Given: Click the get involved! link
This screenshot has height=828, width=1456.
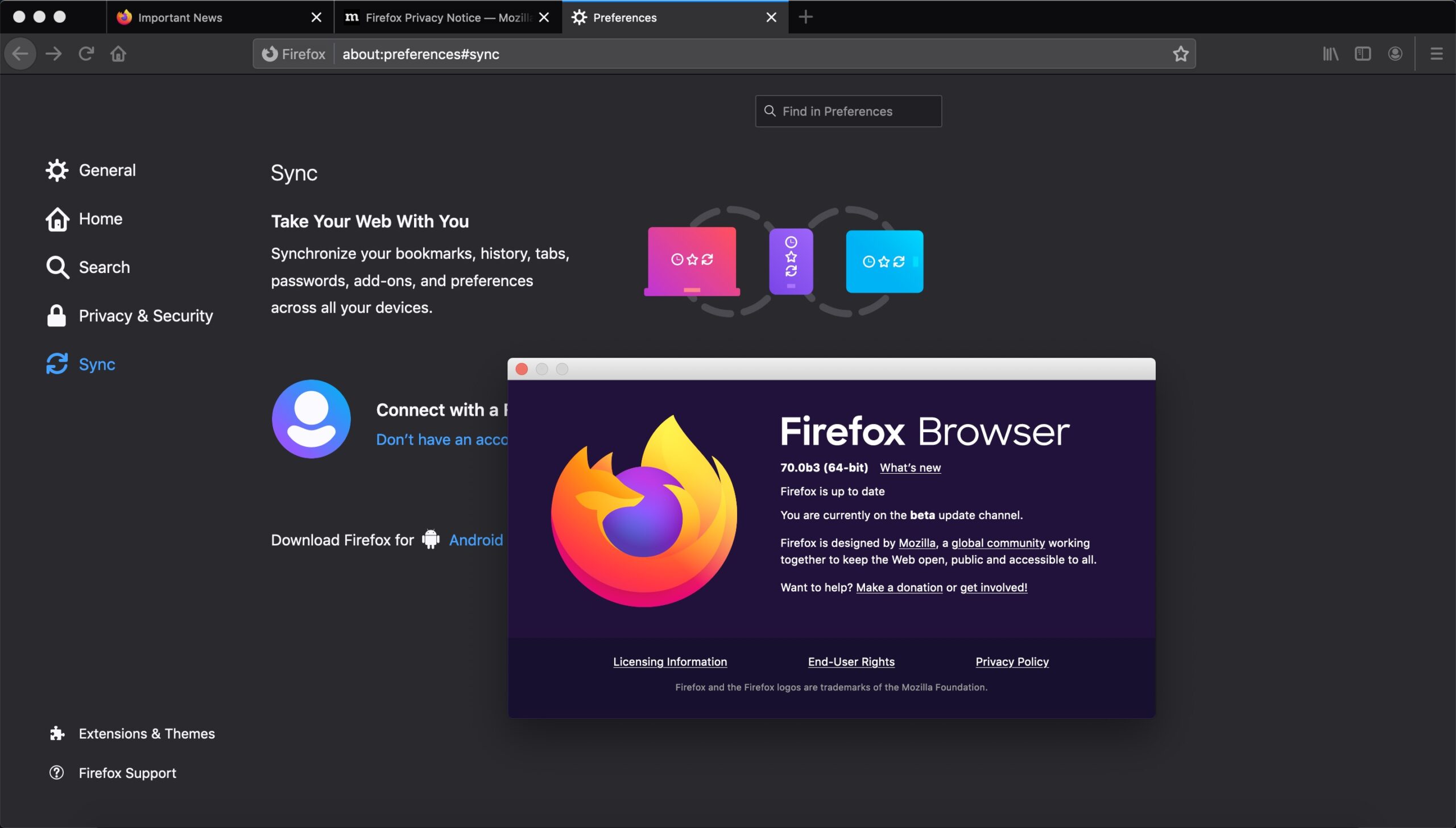Looking at the screenshot, I should (x=994, y=587).
